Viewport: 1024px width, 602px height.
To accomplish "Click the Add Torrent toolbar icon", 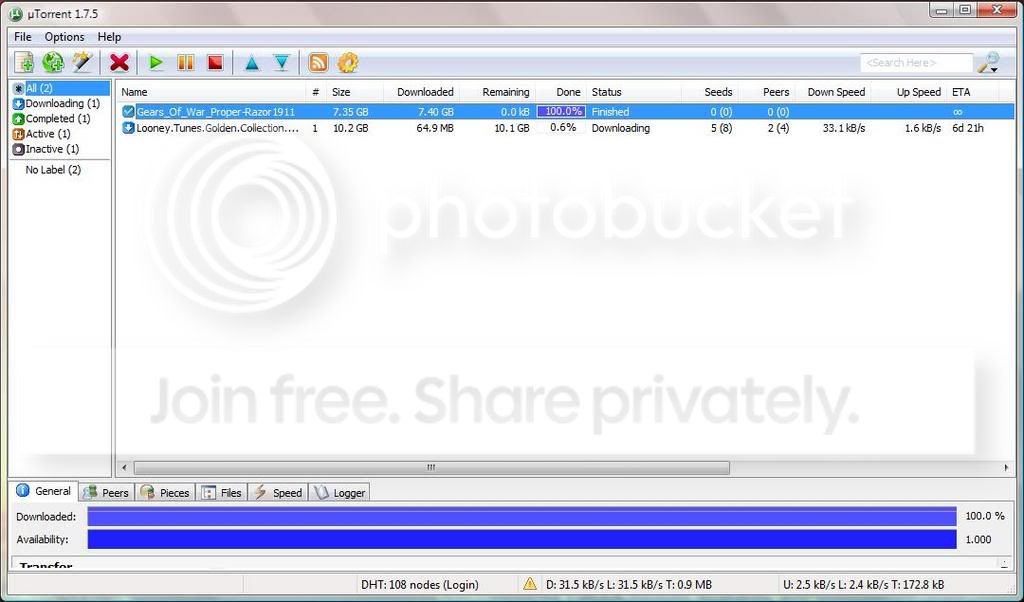I will coord(24,63).
